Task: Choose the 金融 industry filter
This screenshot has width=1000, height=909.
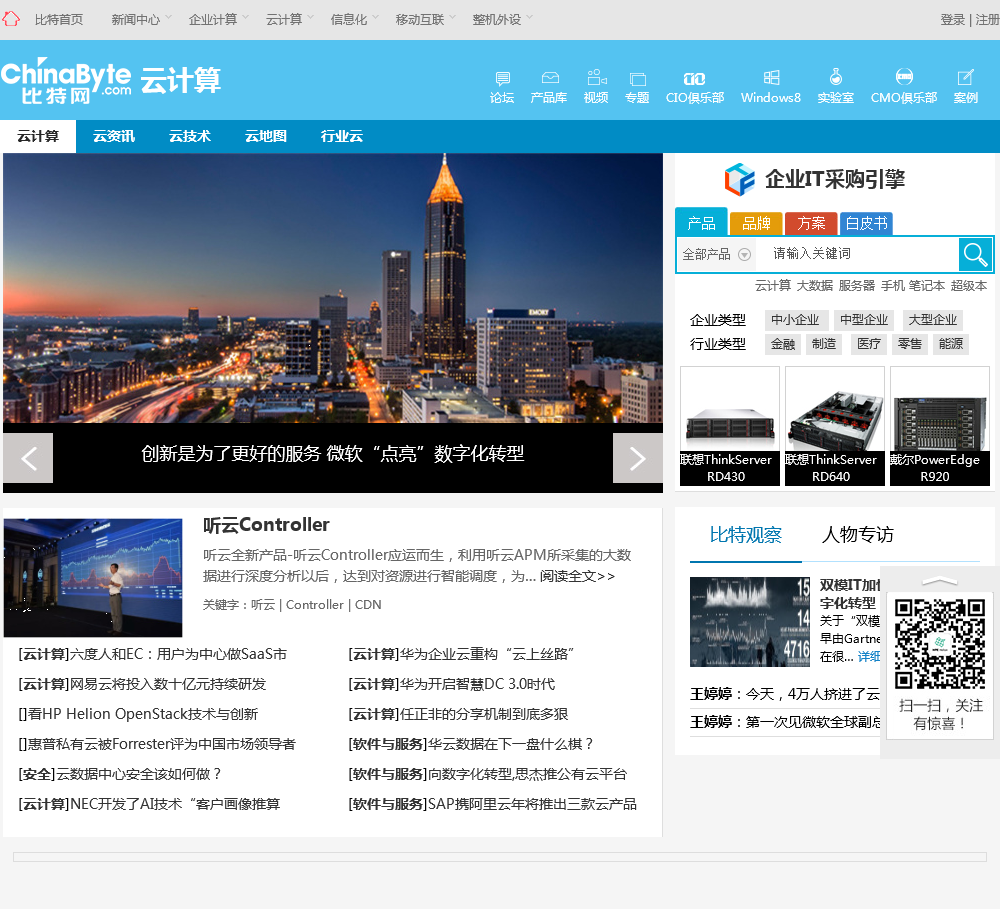Action: (783, 344)
